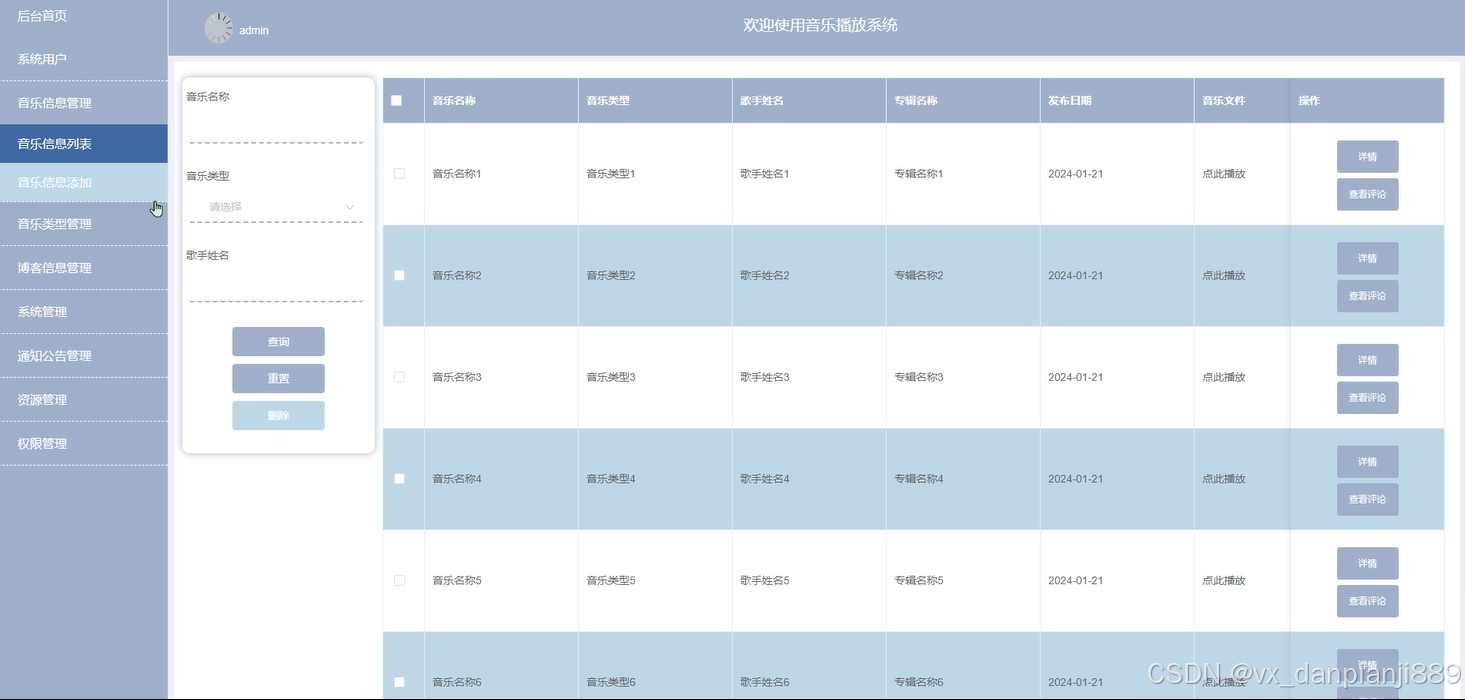Check the box for 音乐名称6 row

[399, 682]
